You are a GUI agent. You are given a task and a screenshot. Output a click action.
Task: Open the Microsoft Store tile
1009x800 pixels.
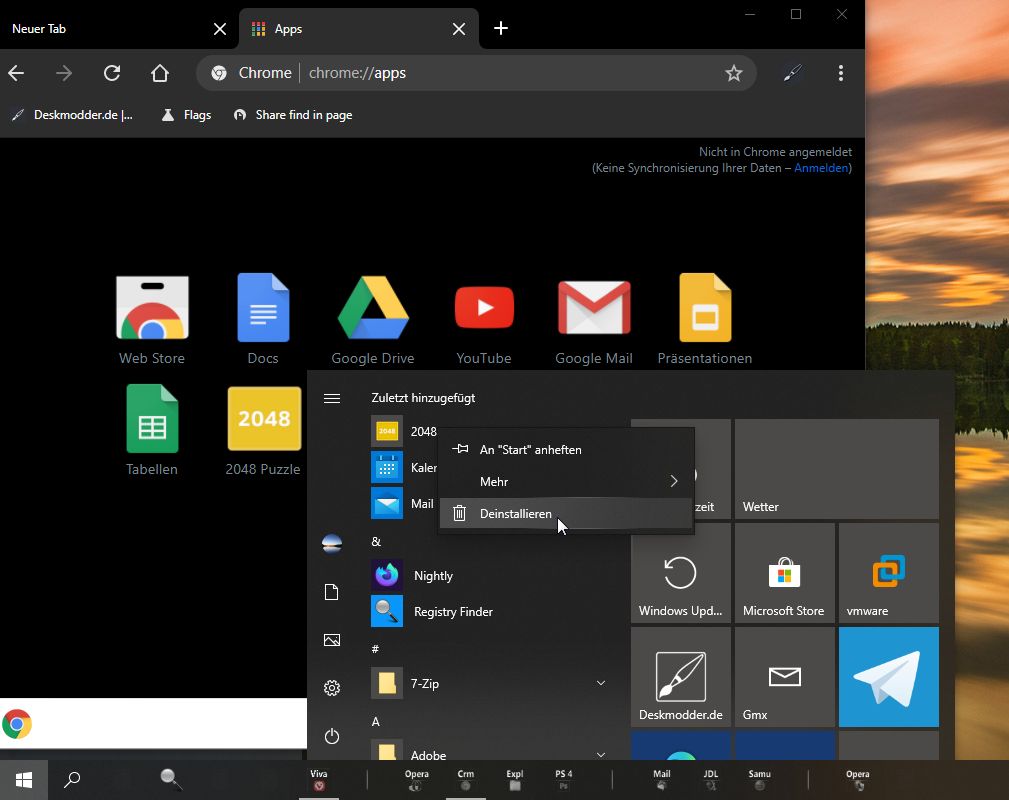[x=784, y=573]
